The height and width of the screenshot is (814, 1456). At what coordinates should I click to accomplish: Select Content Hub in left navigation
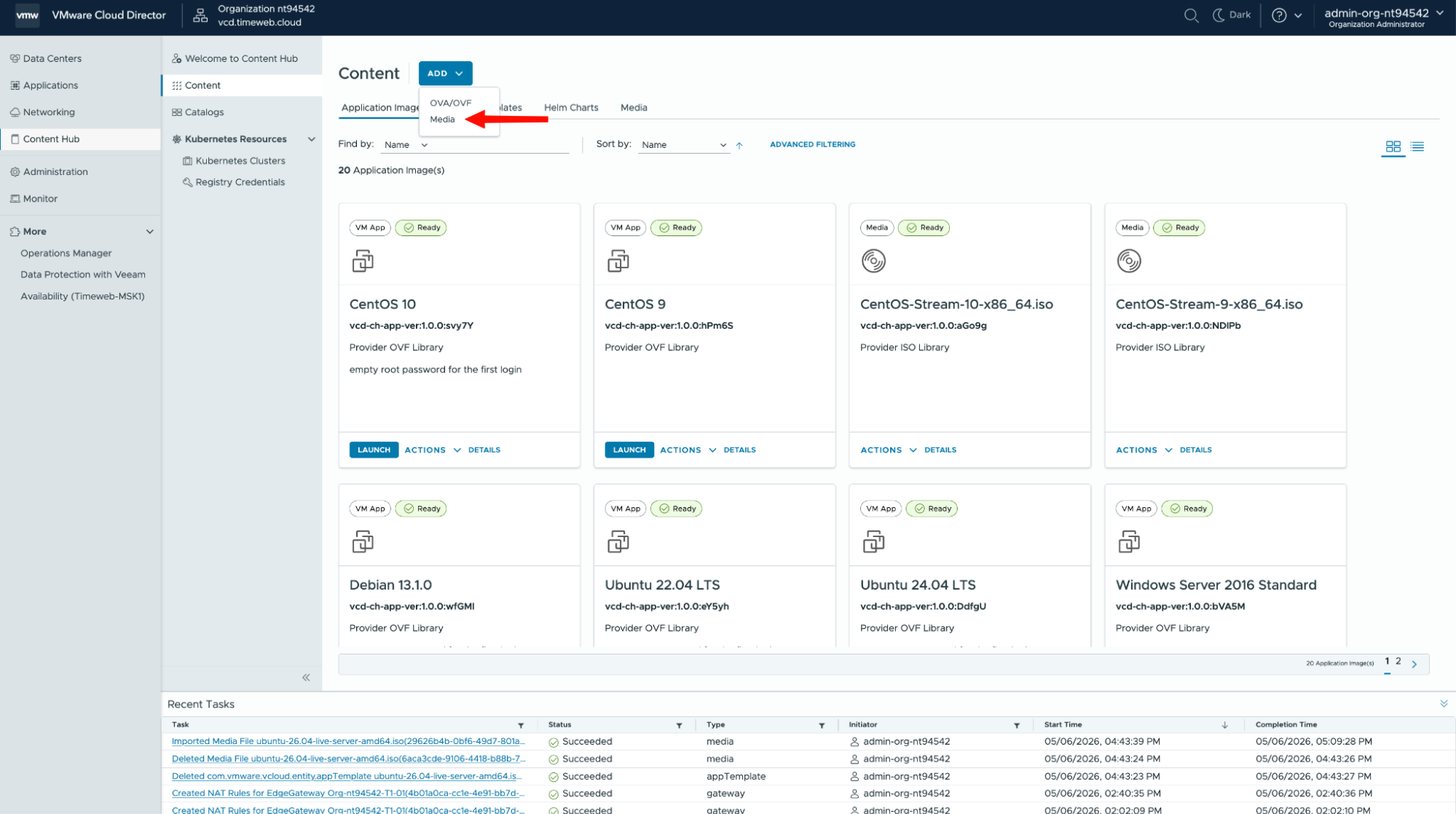click(x=80, y=139)
